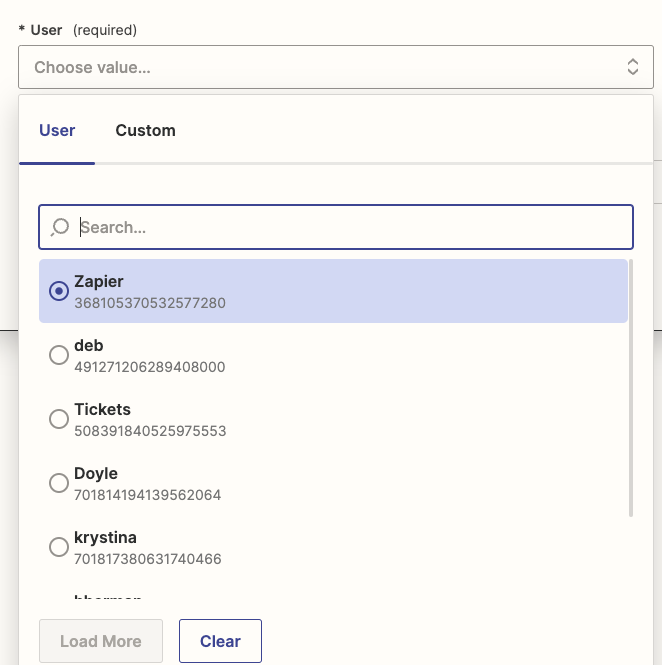
Task: Select the radio button beside Zapier
Action: pos(59,291)
